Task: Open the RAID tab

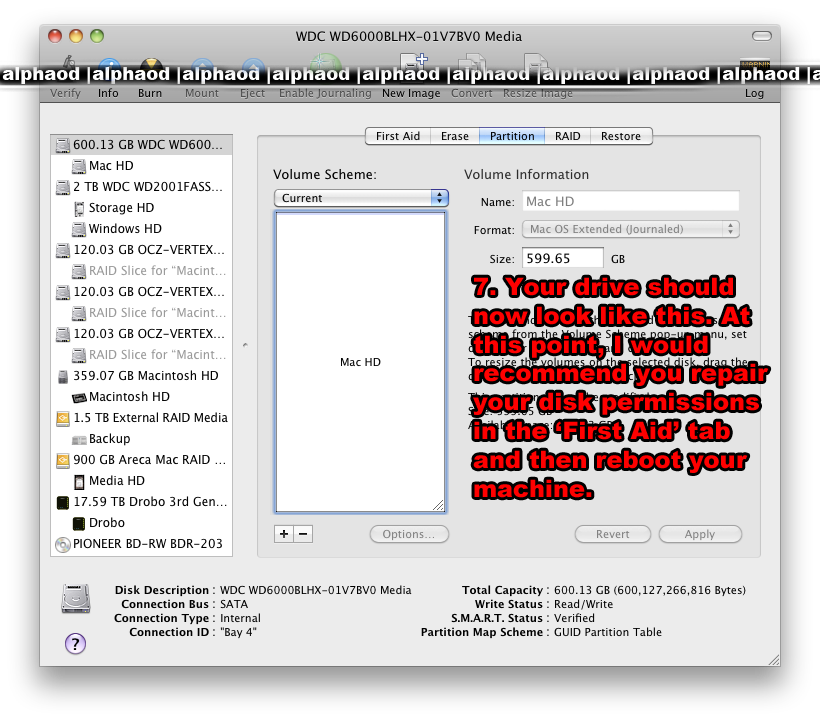Action: click(567, 136)
